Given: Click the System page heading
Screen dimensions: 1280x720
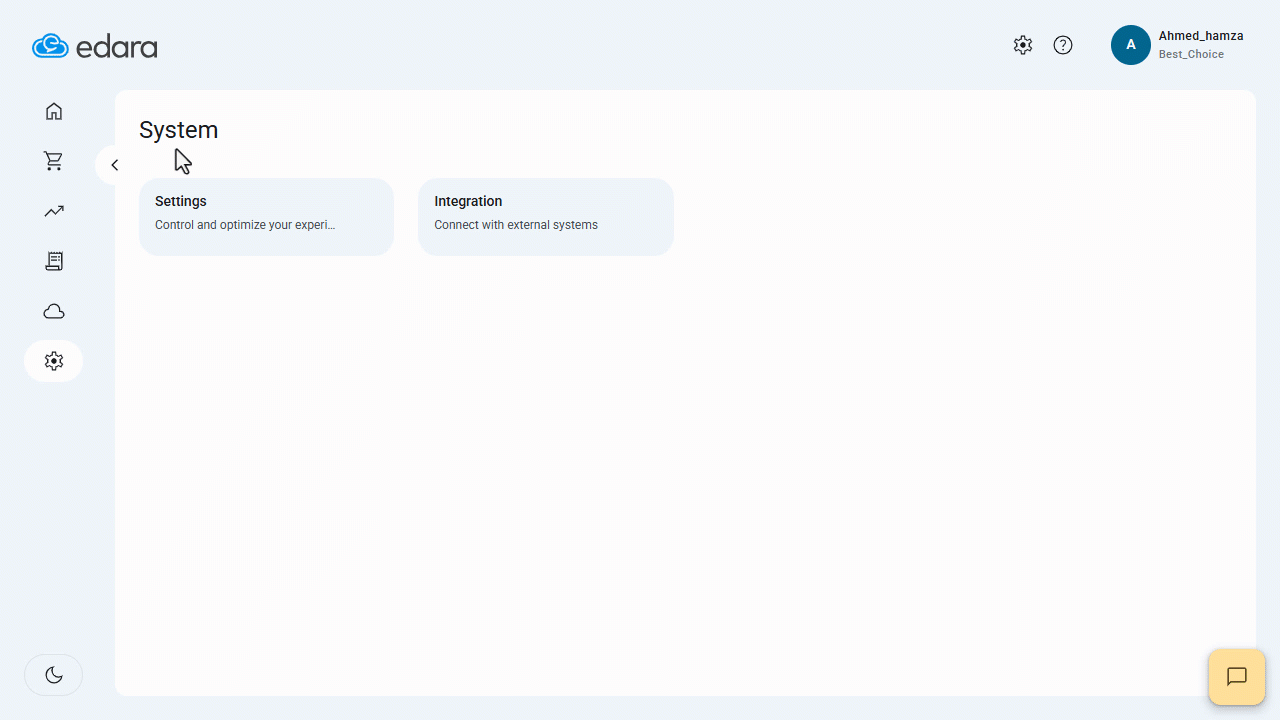Looking at the screenshot, I should 179,130.
